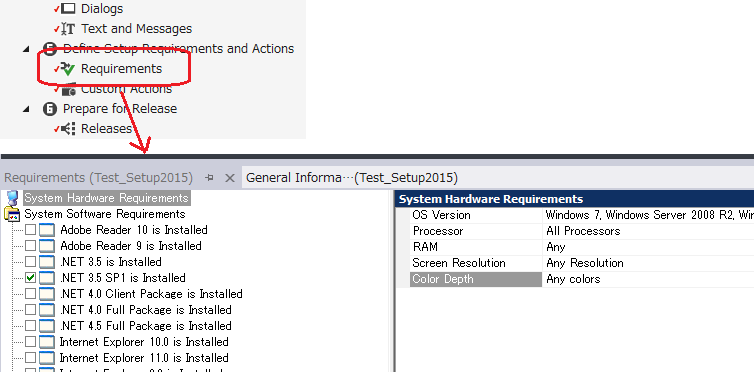Select the Internet Explorer 11.0 item icon
The width and height of the screenshot is (754, 372).
47,358
